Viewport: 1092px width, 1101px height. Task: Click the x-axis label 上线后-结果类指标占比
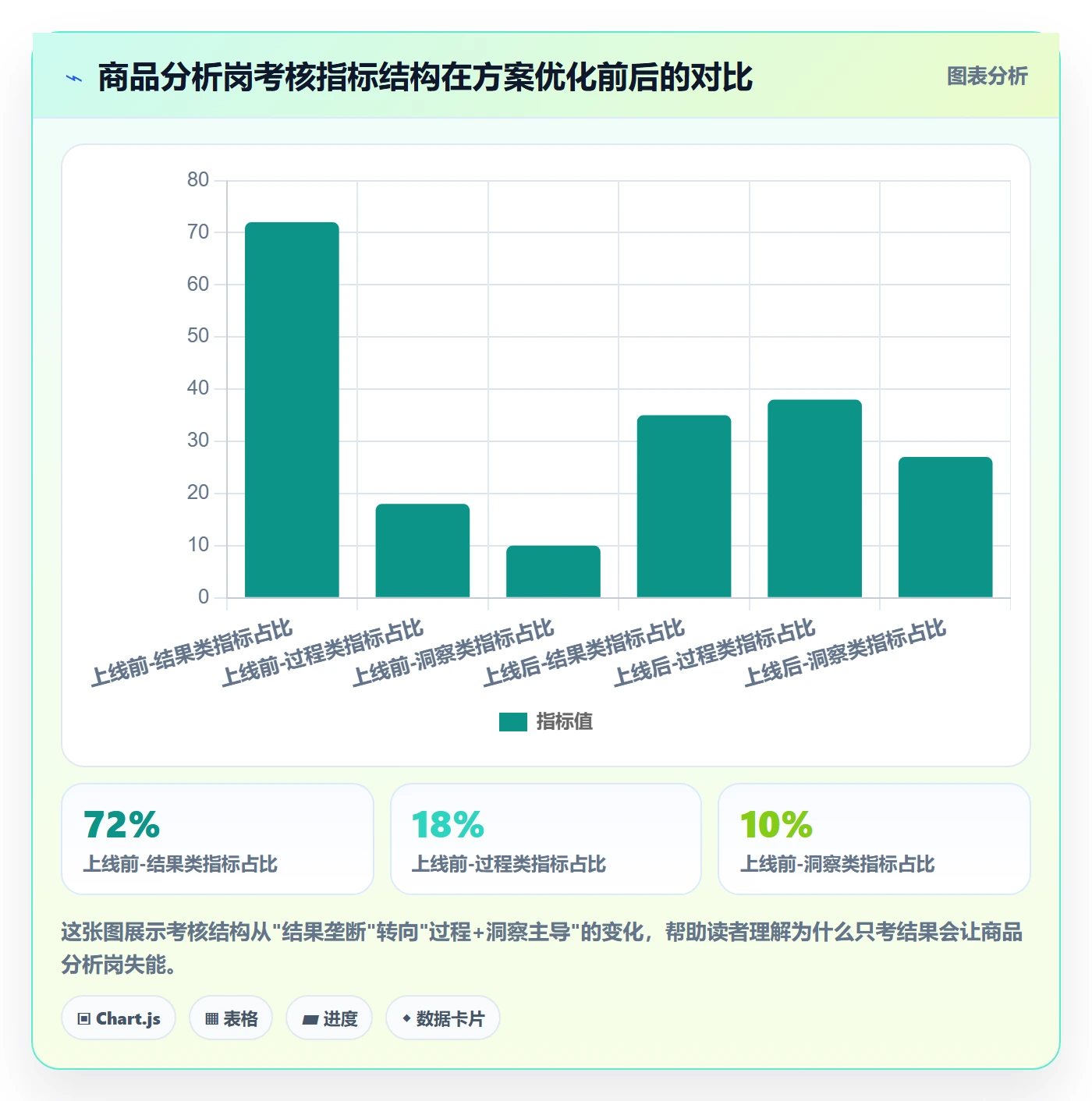tap(584, 653)
